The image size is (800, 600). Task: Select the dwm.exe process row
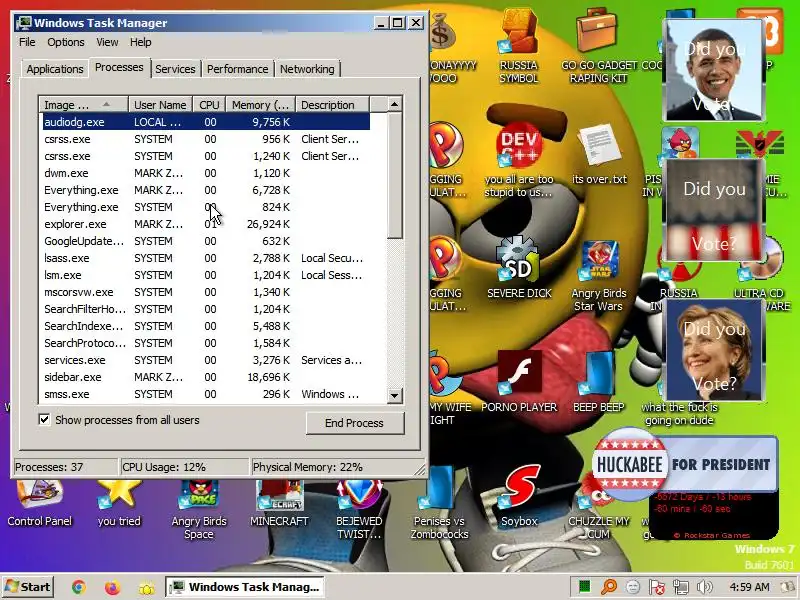(x=206, y=173)
